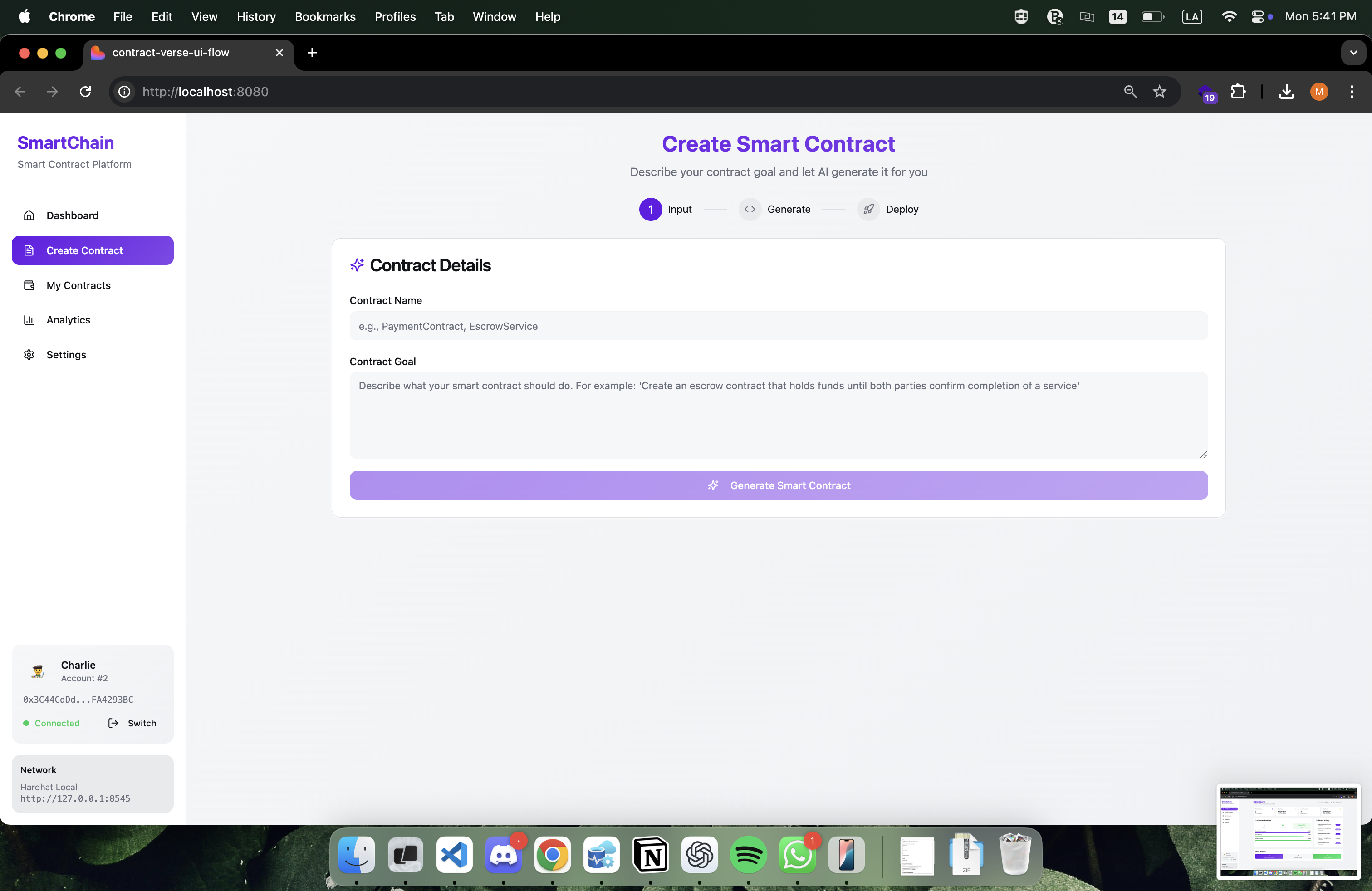
Task: Click the Generate step code icon
Action: pos(750,209)
